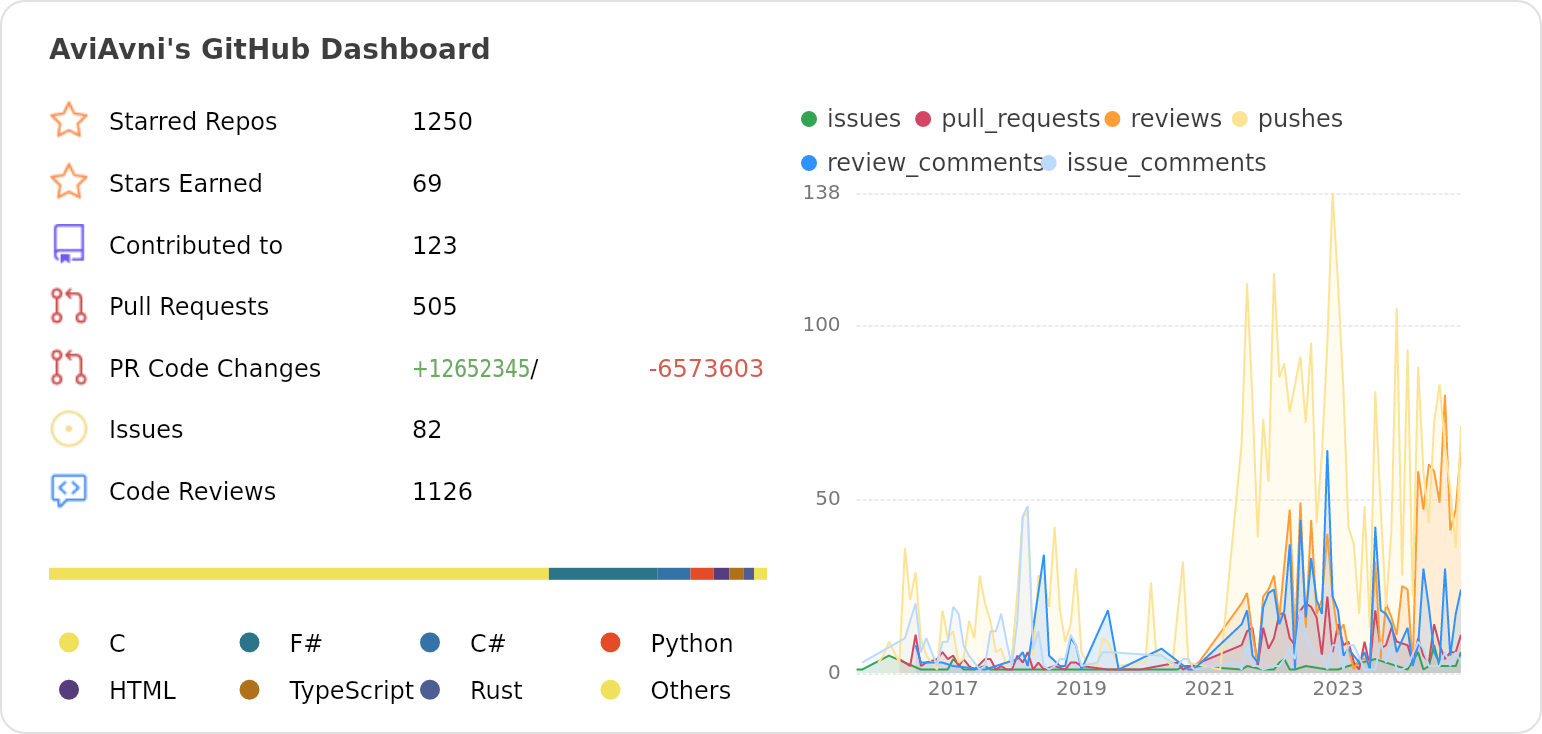
Task: Click the Others language label
Action: pyautogui.click(x=691, y=691)
